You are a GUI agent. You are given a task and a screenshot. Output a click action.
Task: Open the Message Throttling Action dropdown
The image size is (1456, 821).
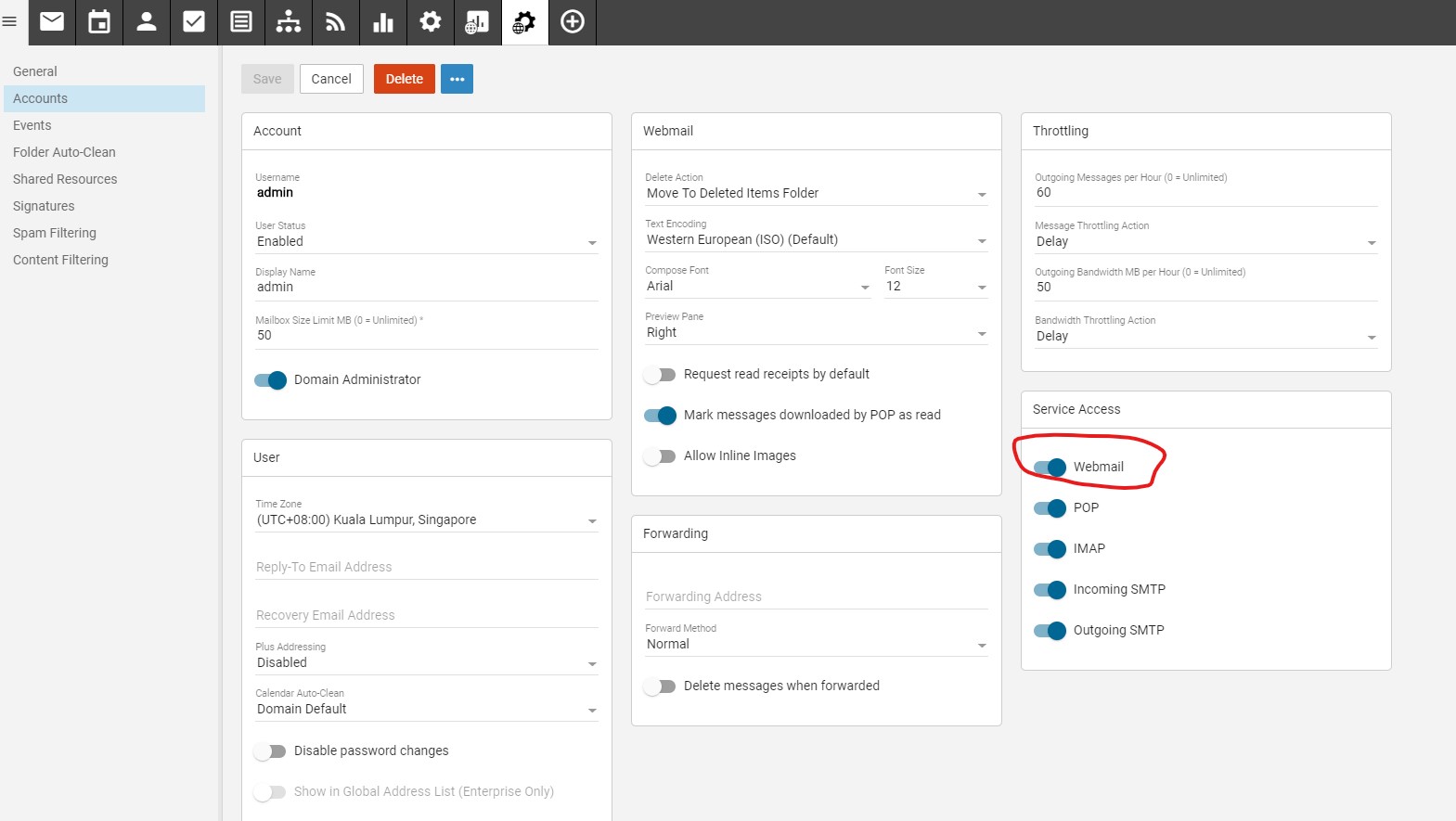(1206, 241)
